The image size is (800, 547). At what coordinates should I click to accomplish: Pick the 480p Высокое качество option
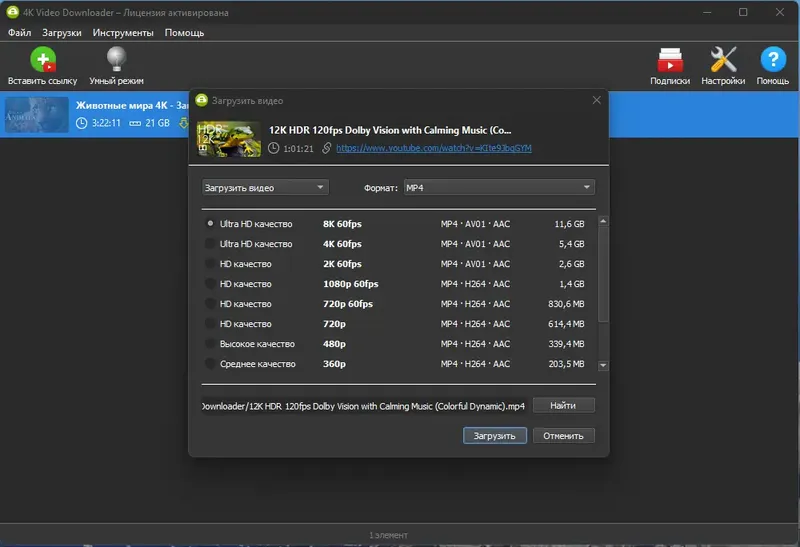210,343
